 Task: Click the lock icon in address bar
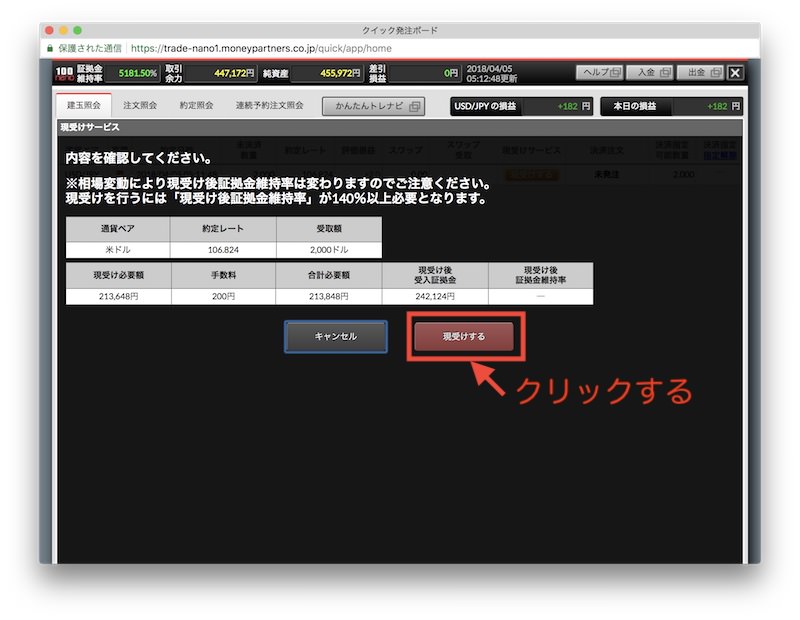49,48
